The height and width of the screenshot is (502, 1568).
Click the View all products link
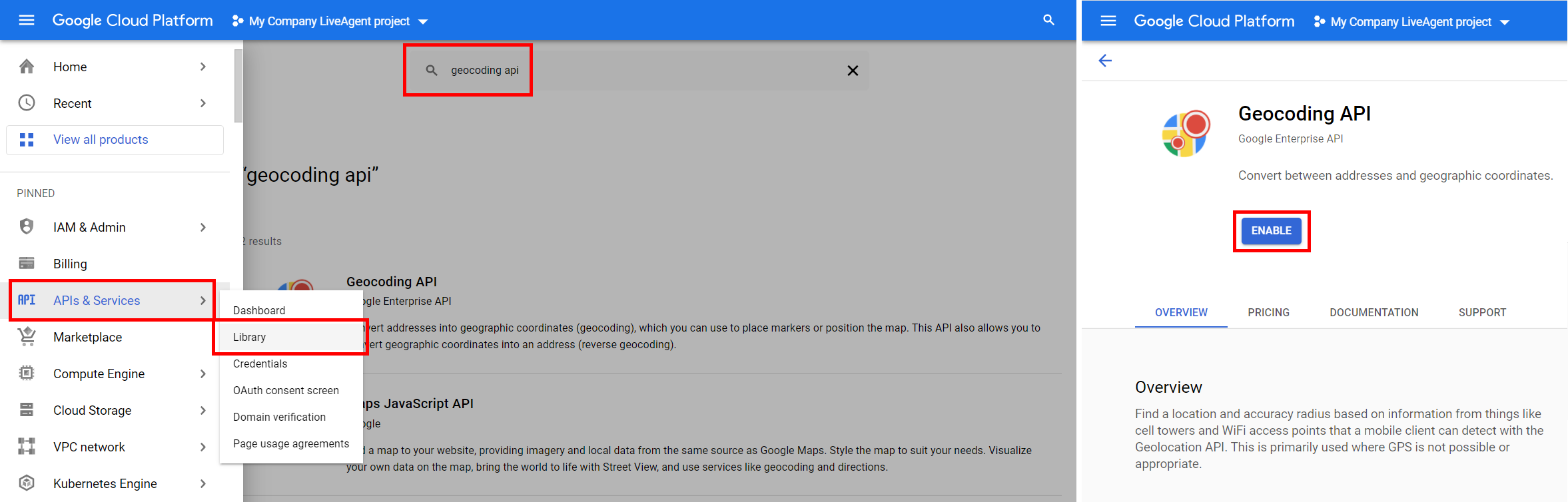(x=101, y=140)
